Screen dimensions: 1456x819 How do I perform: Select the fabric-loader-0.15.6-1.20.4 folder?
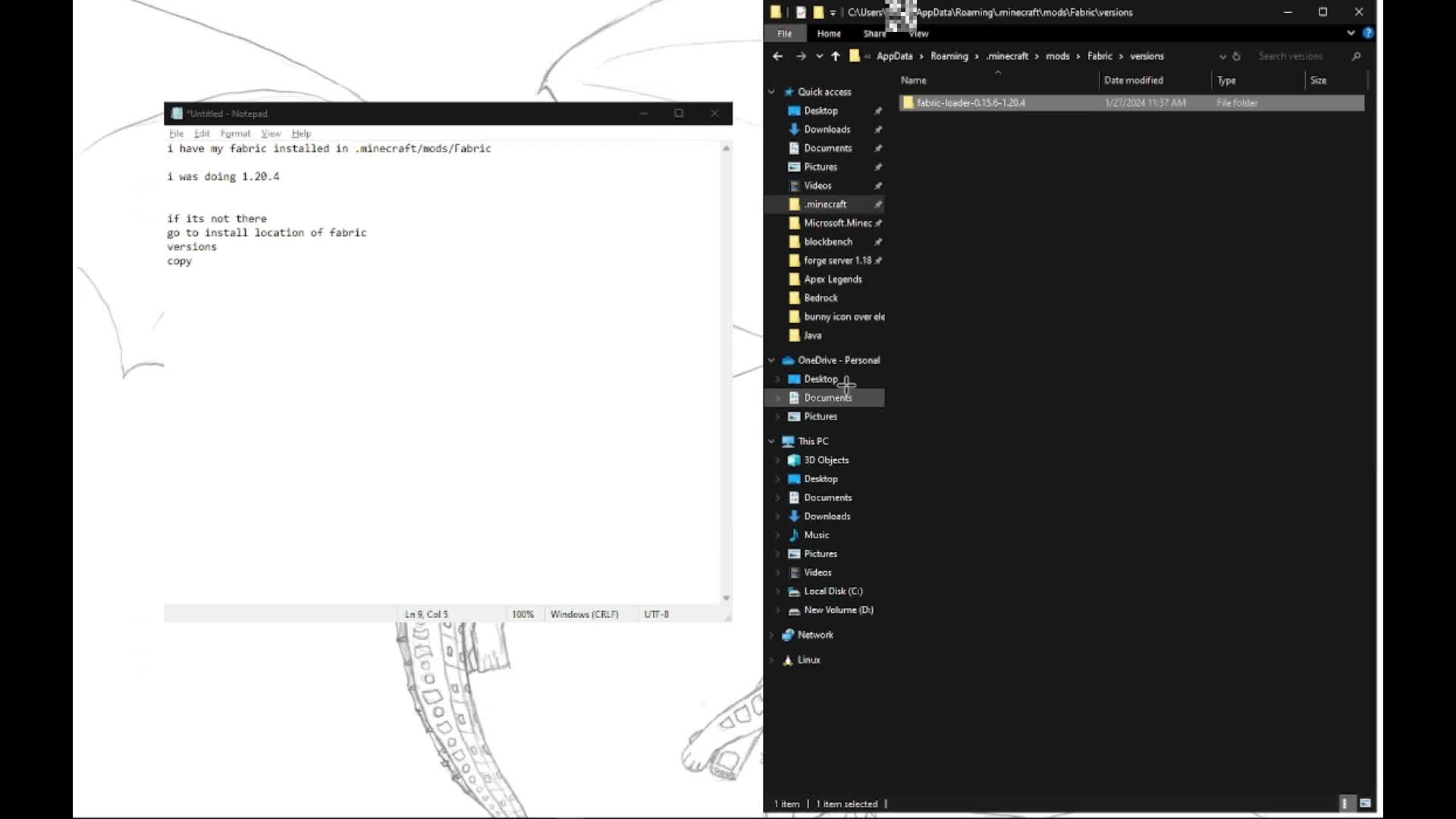(x=971, y=103)
